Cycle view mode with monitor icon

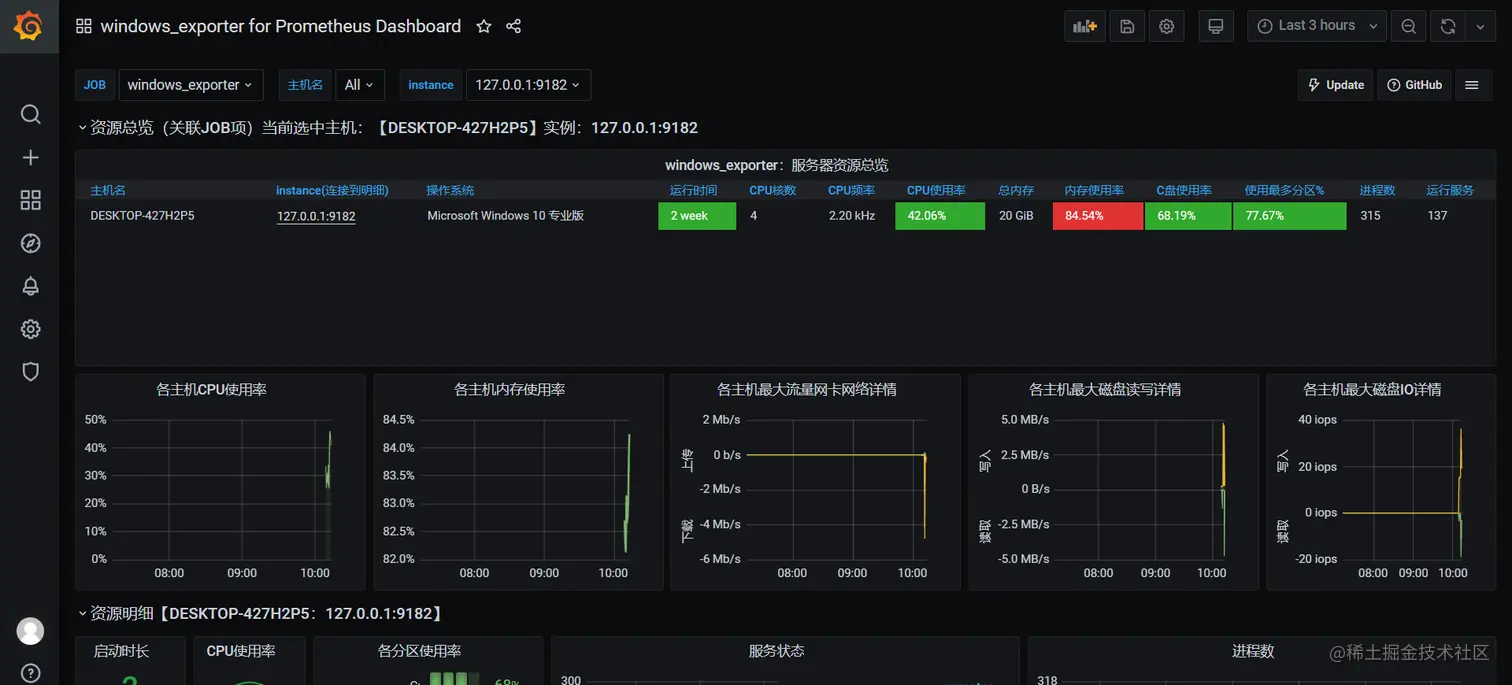1216,27
